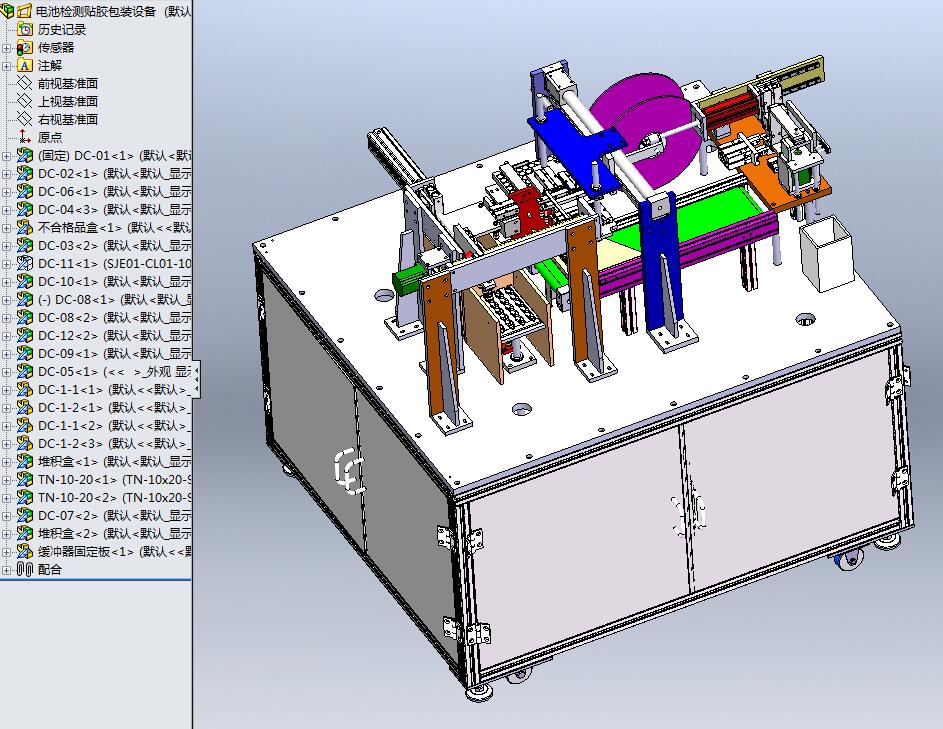
Task: Select the tree row labeled DC-10<1>
Action: click(x=96, y=281)
